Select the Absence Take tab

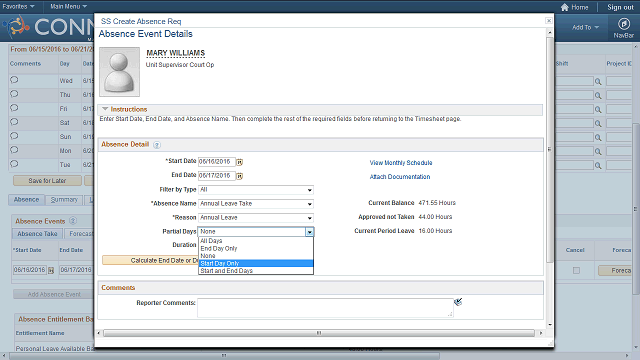pos(37,233)
